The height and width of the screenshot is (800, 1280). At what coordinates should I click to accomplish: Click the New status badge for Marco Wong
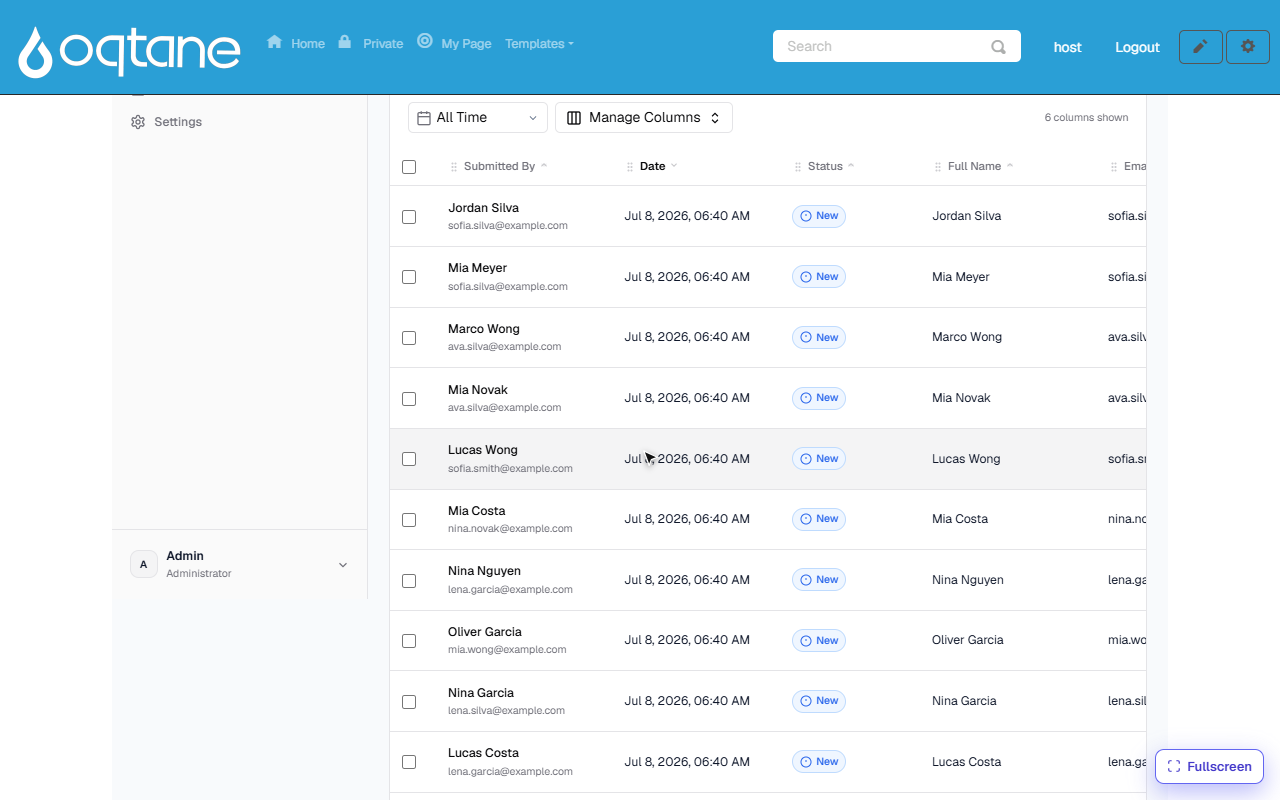click(x=819, y=338)
